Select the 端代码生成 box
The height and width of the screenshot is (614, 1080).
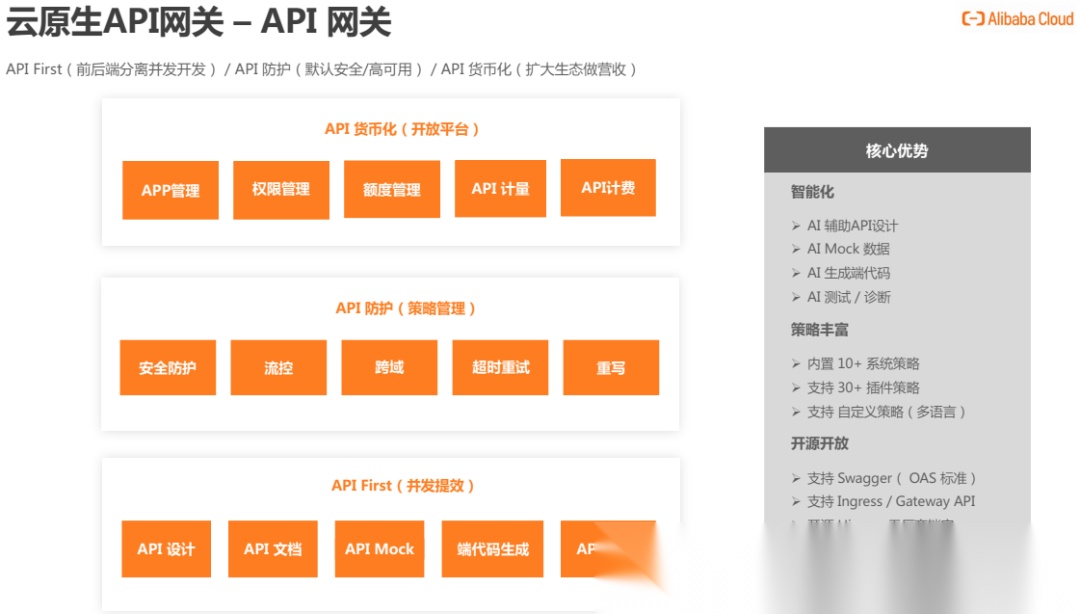(x=492, y=549)
